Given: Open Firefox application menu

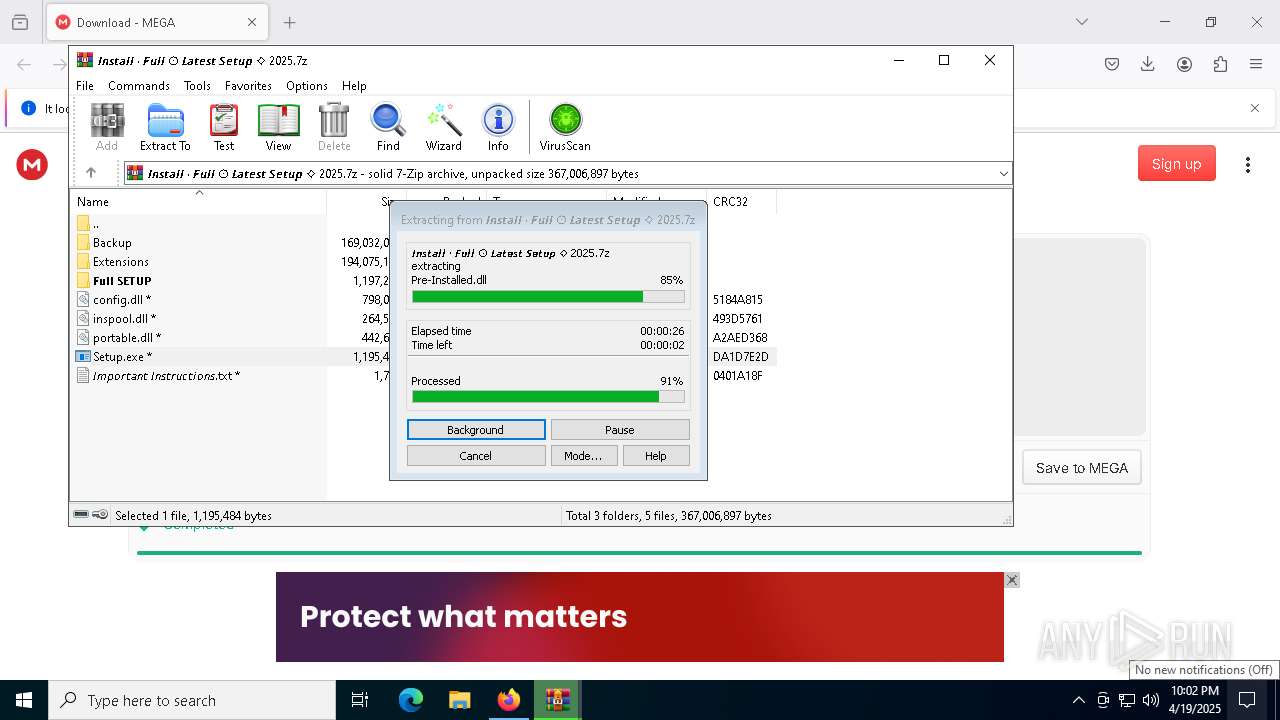Looking at the screenshot, I should (x=1256, y=64).
